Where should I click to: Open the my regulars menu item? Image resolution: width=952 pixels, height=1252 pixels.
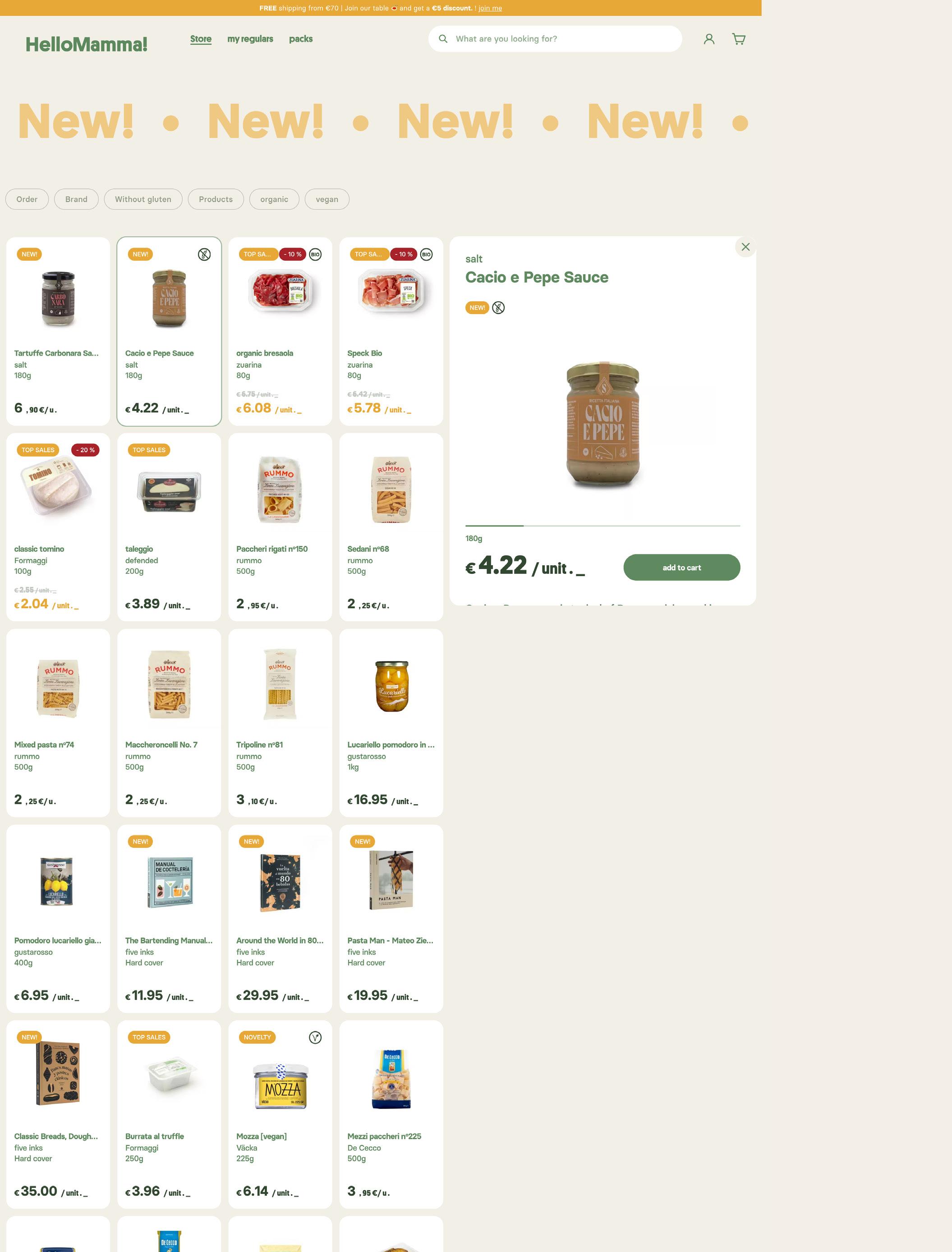[x=250, y=38]
